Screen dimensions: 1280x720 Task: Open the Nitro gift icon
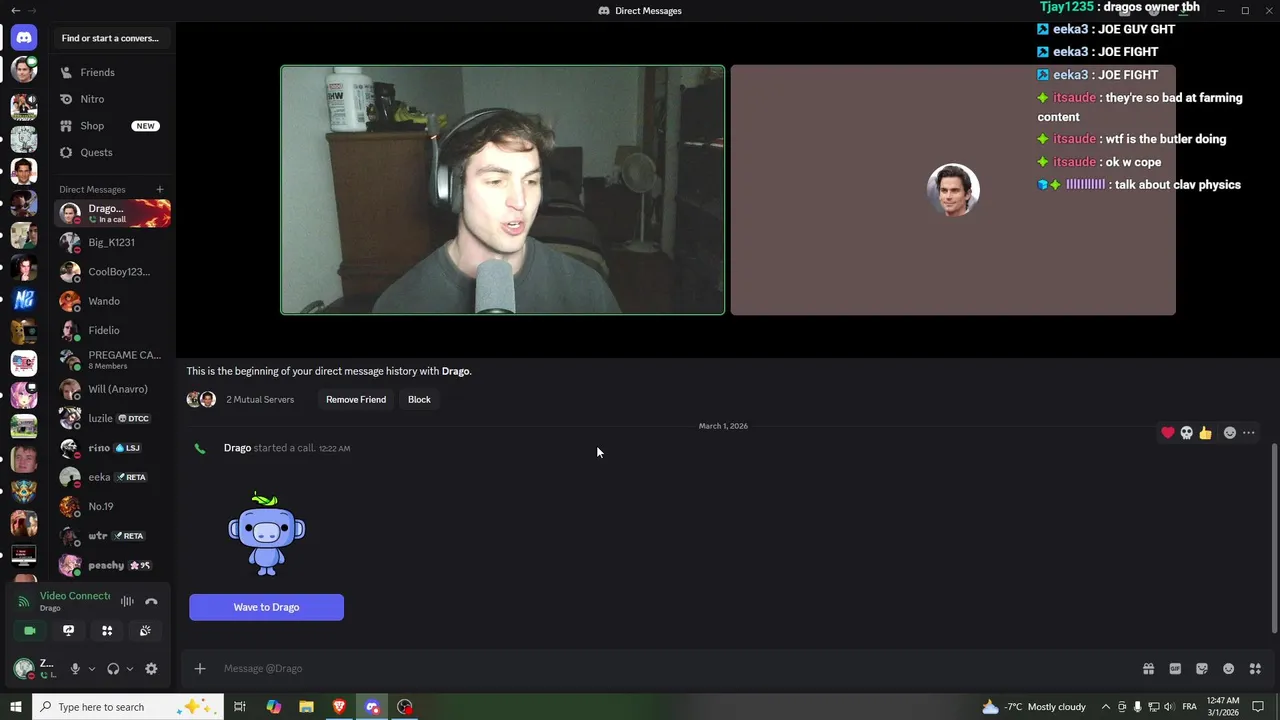(x=1148, y=669)
